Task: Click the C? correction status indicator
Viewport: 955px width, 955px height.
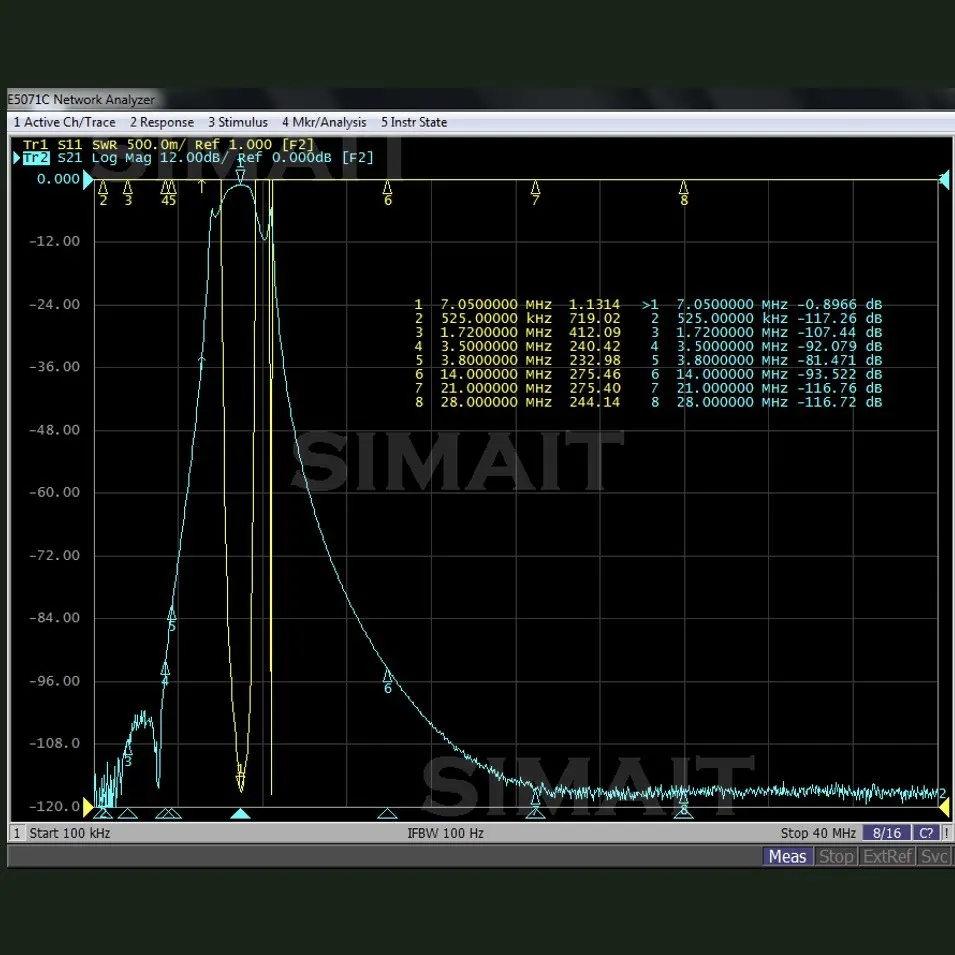Action: point(926,833)
